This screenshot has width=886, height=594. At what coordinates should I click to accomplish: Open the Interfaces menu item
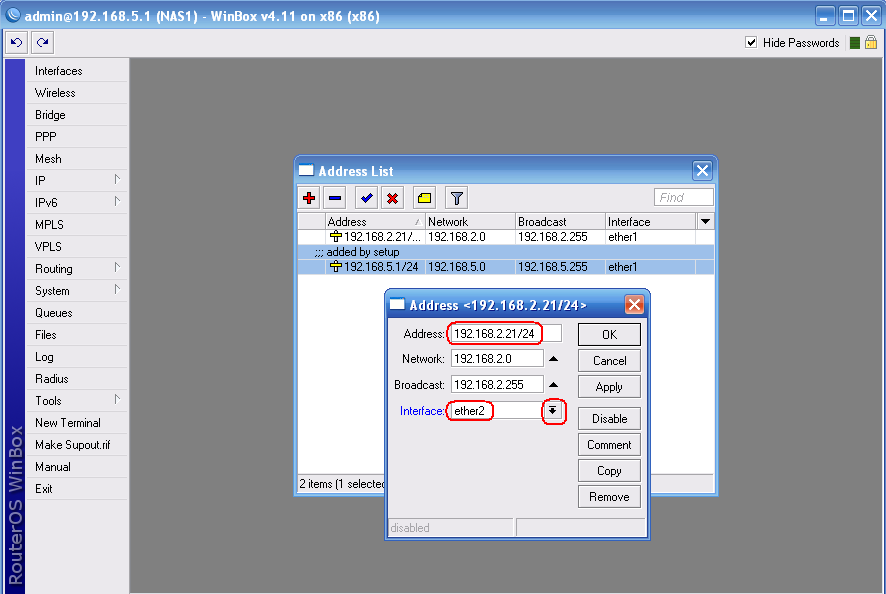[77, 71]
